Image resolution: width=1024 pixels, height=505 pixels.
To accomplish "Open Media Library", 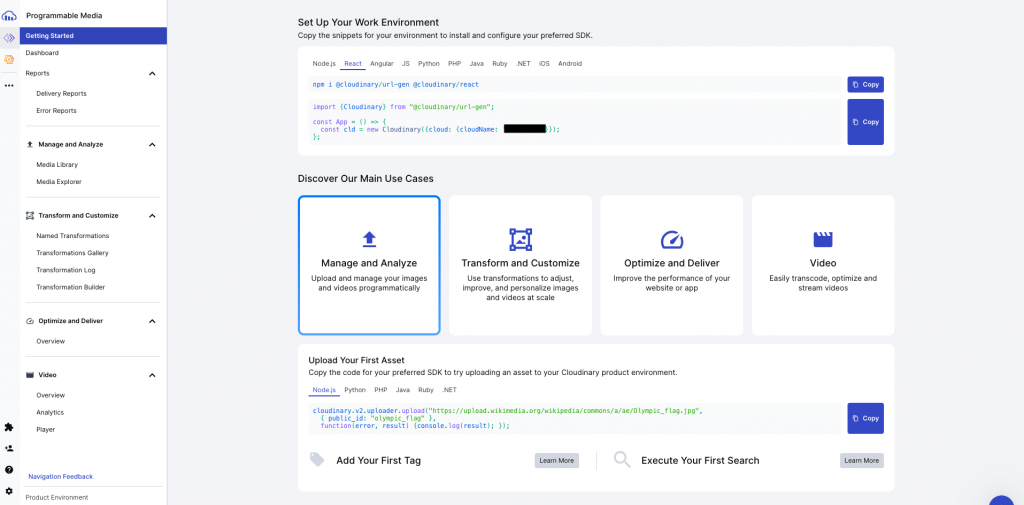I will click(57, 165).
